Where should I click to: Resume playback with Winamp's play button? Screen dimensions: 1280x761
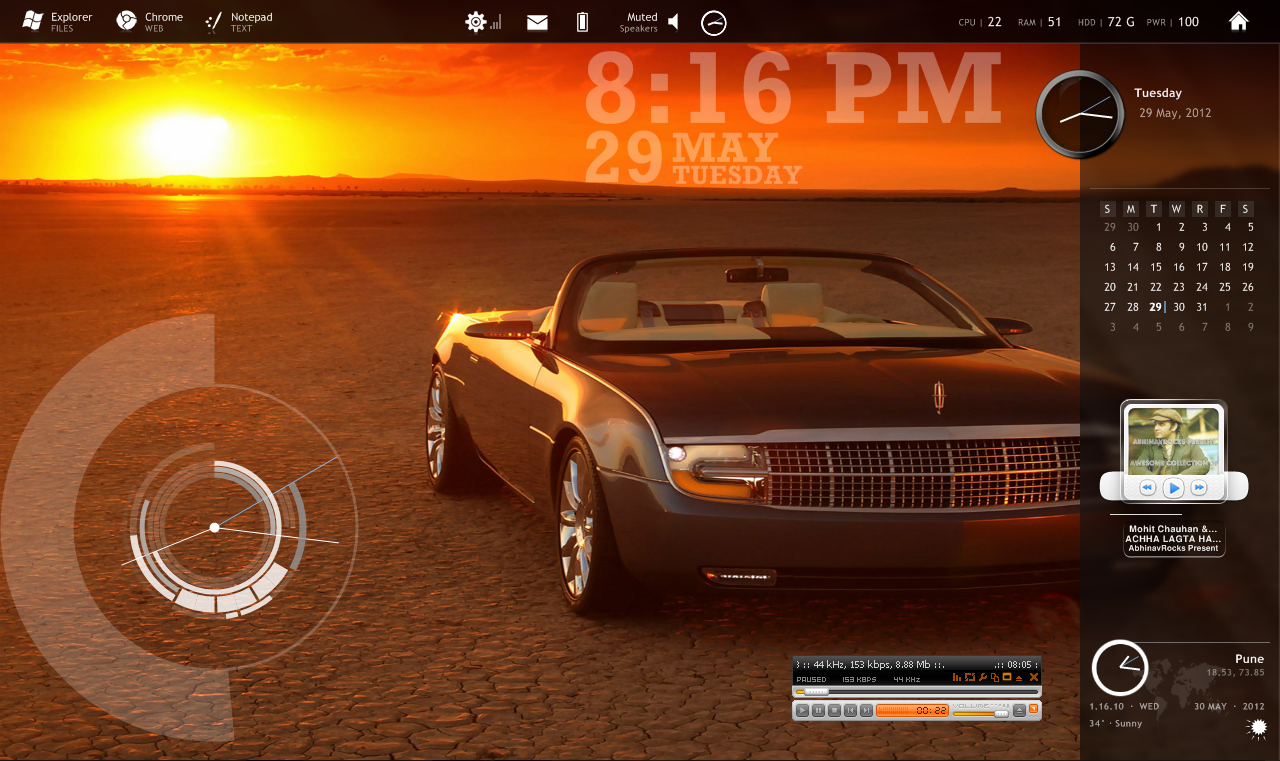pos(802,710)
